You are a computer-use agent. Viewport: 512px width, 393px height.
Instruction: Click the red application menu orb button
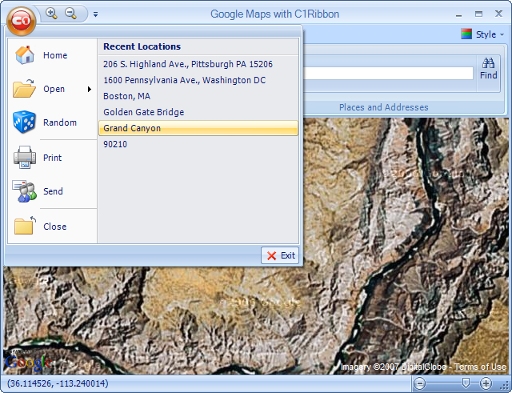21,21
